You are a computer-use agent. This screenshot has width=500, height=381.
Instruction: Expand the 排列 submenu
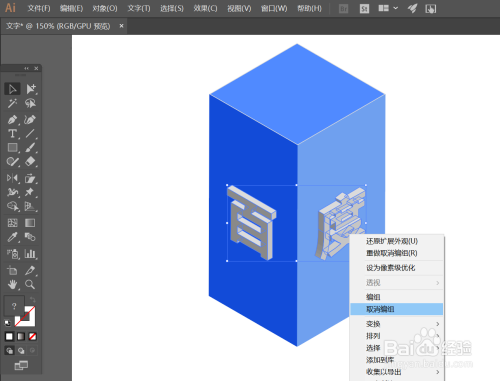(397, 336)
